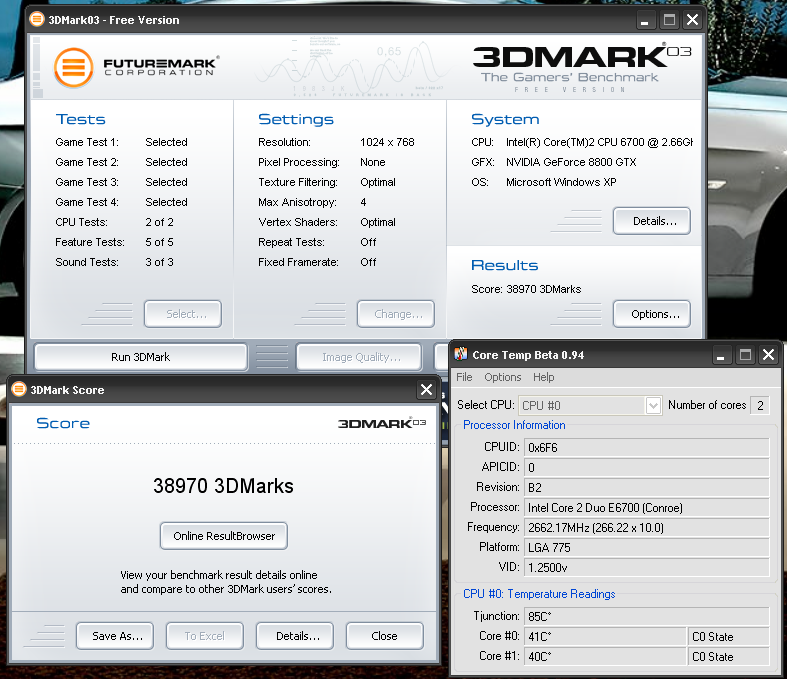The image size is (787, 679).
Task: Open the Online ResultBrowser
Action: point(224,536)
